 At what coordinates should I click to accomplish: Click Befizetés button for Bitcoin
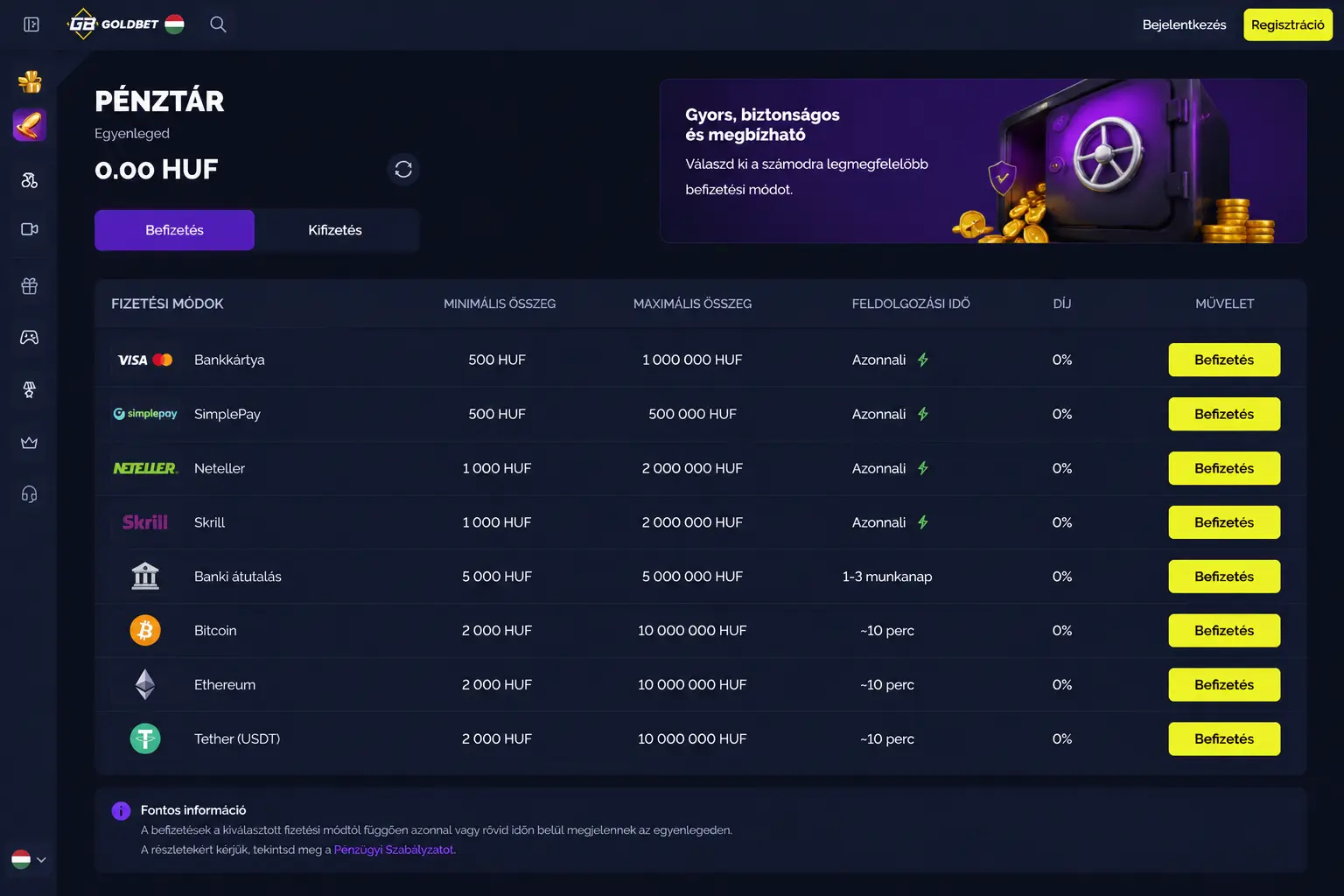click(1224, 630)
